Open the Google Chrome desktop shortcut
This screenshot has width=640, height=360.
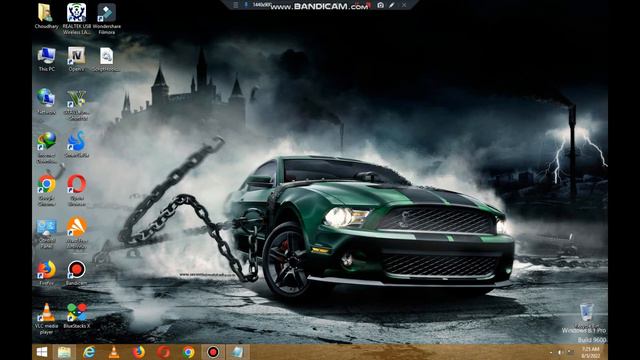click(x=46, y=190)
